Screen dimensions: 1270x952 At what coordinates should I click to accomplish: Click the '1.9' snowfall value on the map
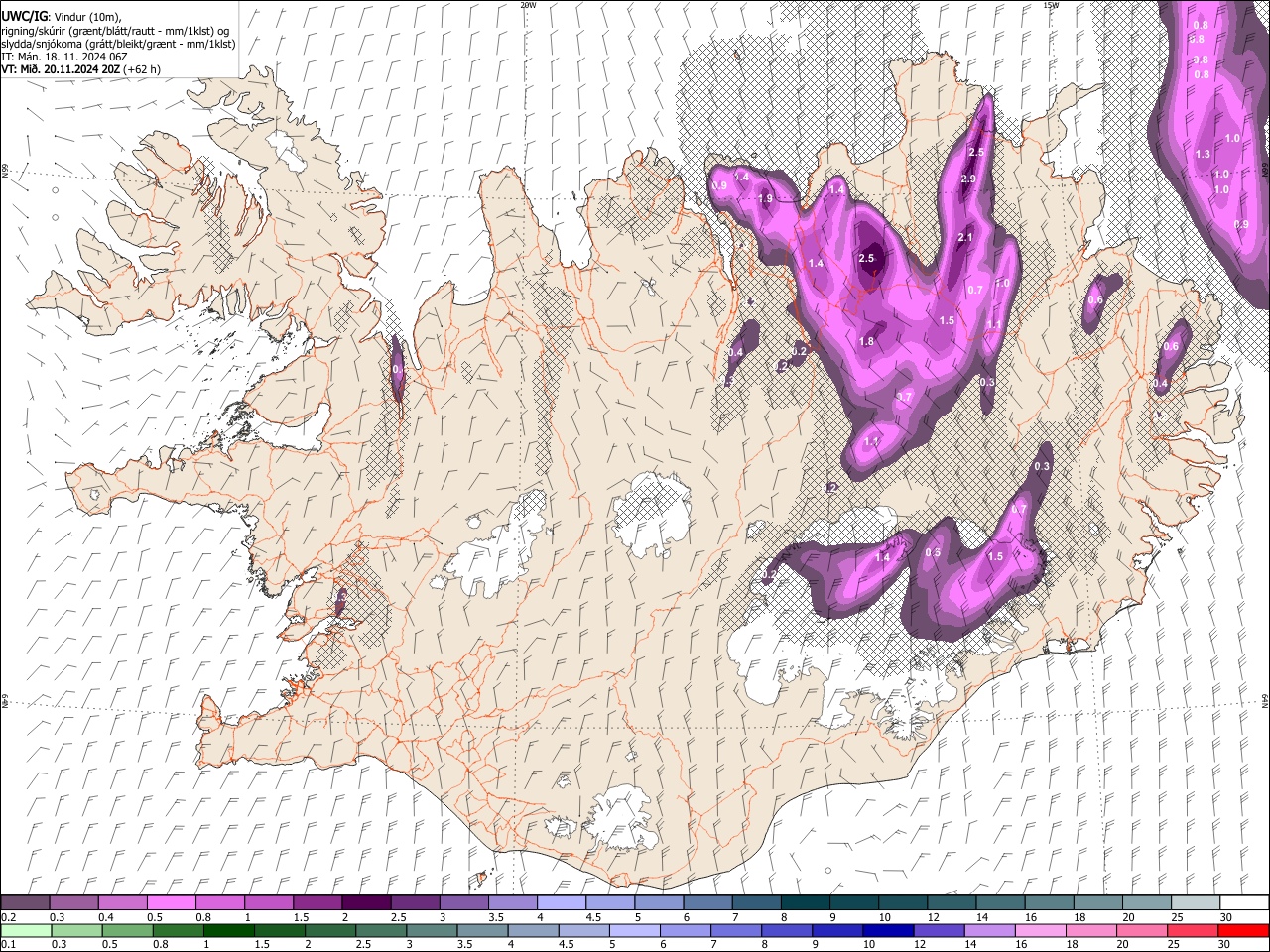click(765, 198)
